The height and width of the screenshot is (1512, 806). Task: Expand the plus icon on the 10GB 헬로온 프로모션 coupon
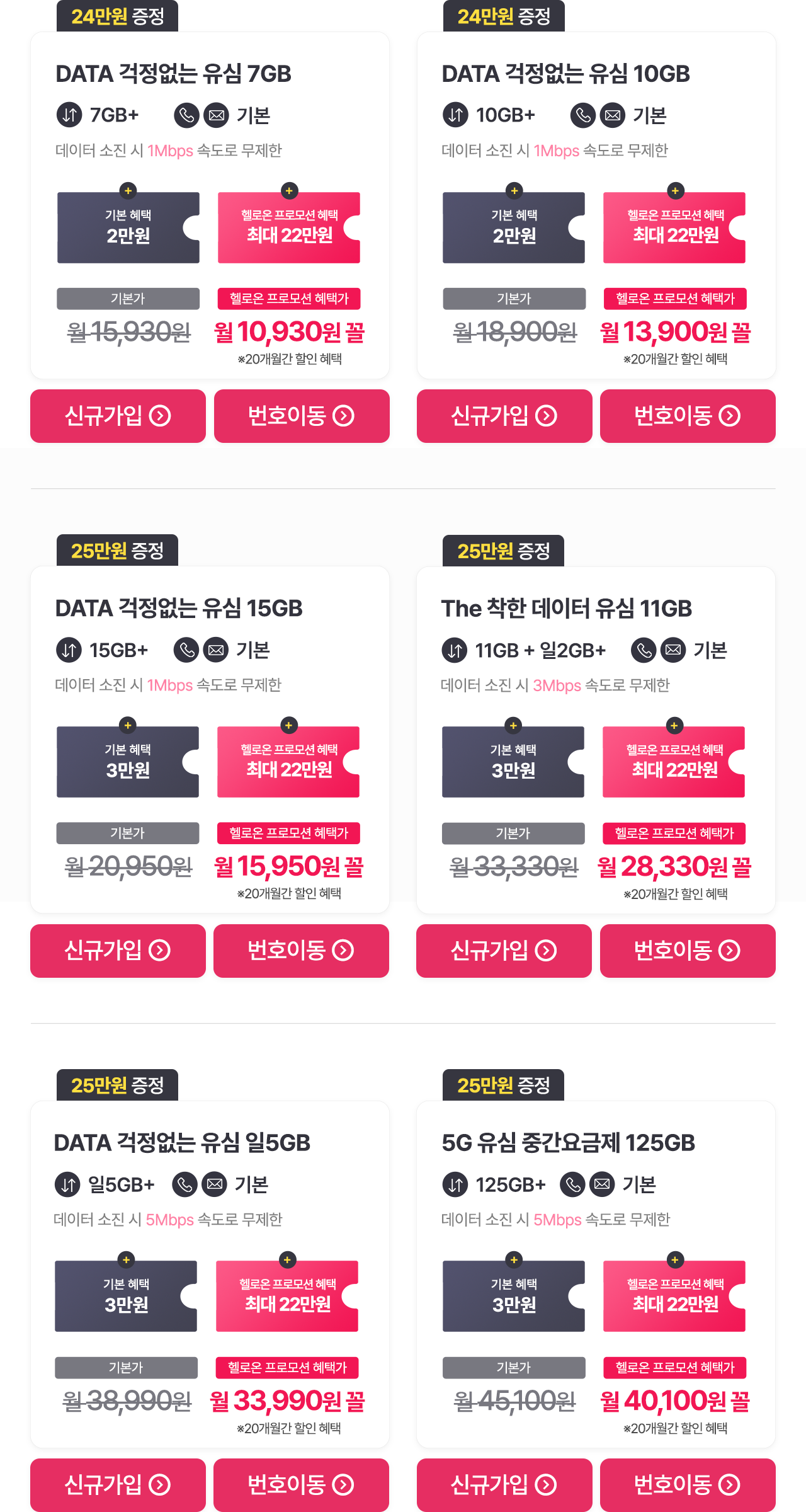pos(675,191)
